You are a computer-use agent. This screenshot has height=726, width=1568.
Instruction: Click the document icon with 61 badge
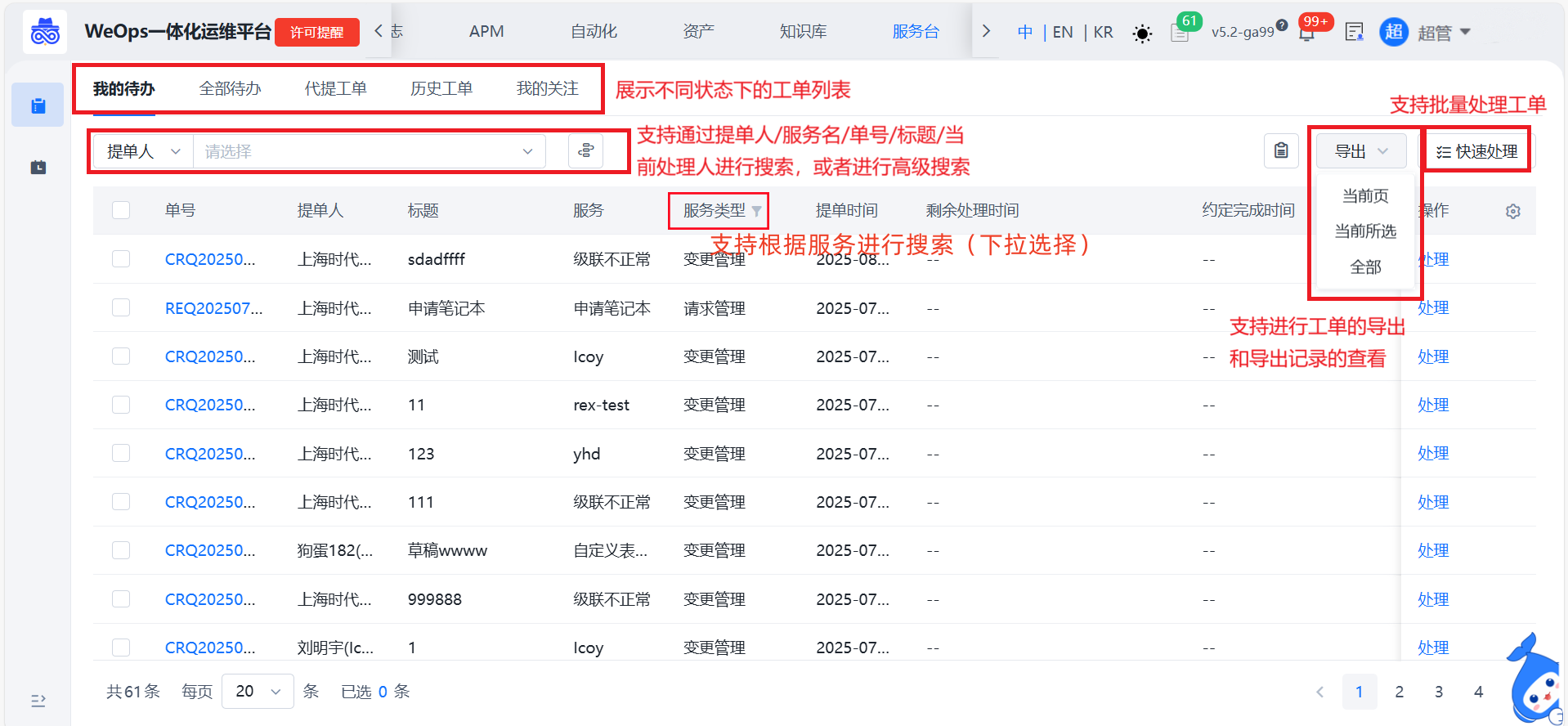[1179, 34]
